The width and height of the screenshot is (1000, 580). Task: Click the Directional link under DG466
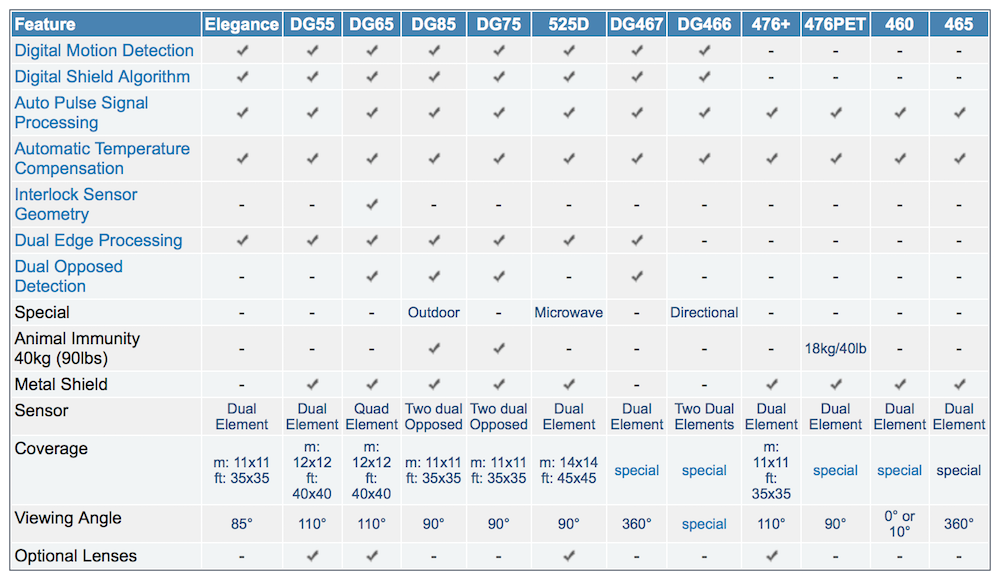[x=704, y=312]
